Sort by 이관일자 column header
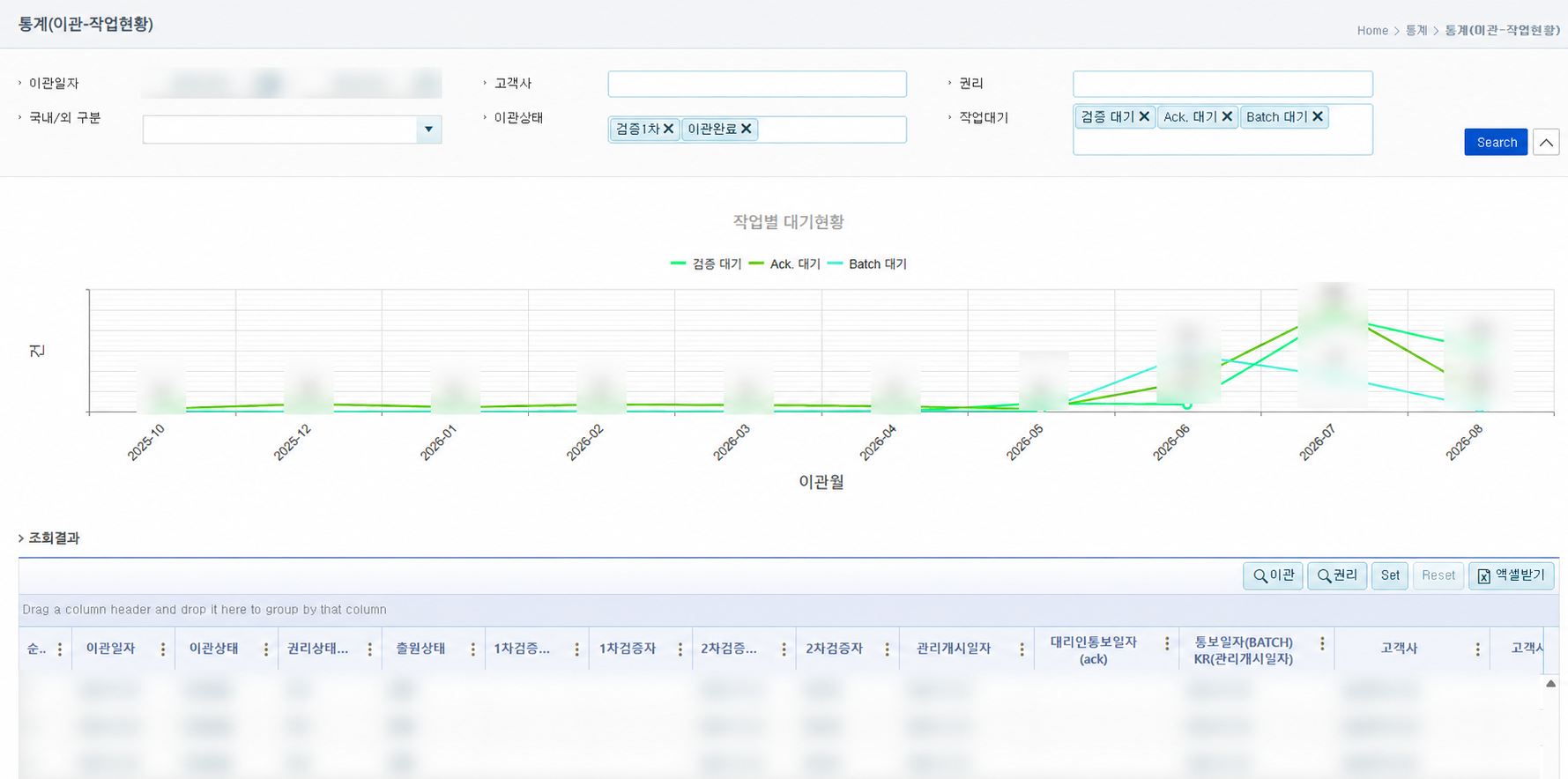 point(110,649)
